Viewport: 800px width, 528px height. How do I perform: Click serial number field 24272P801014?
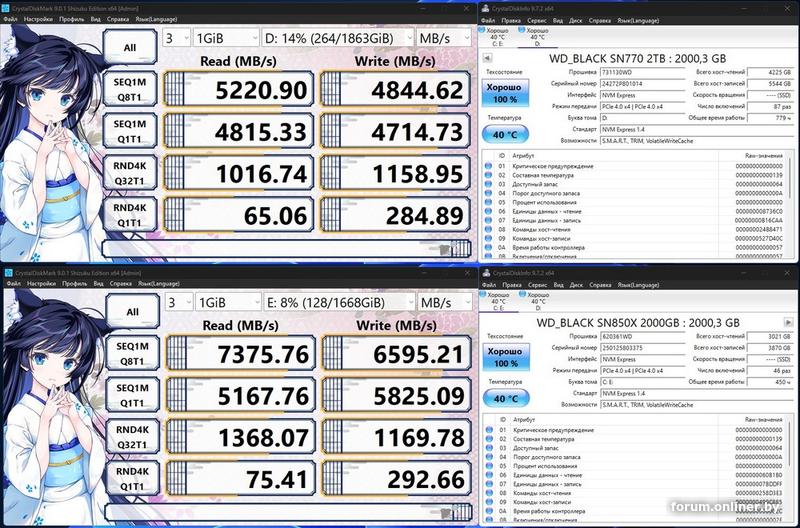pos(642,84)
